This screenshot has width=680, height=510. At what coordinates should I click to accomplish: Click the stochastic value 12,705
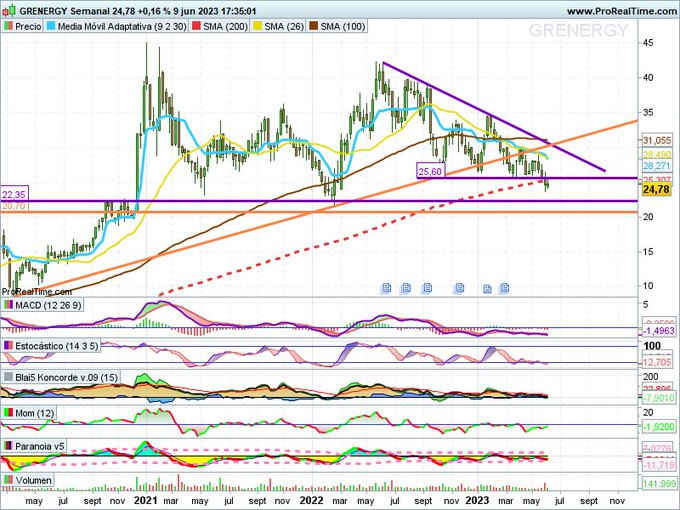657,362
